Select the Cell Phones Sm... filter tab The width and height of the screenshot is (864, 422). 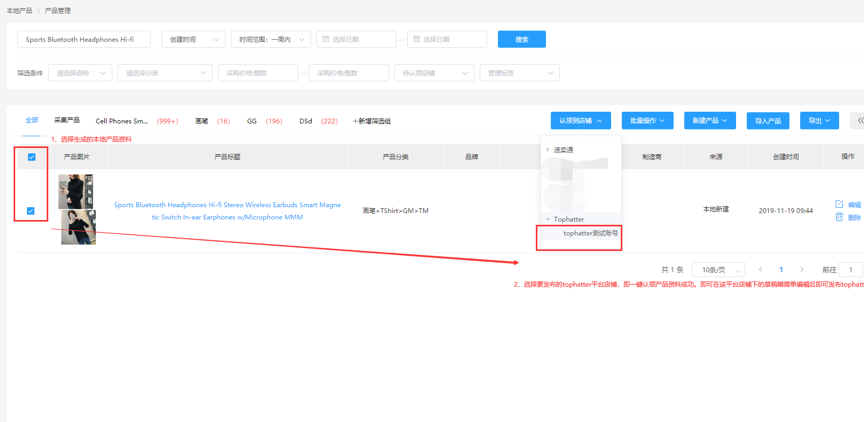[121, 121]
